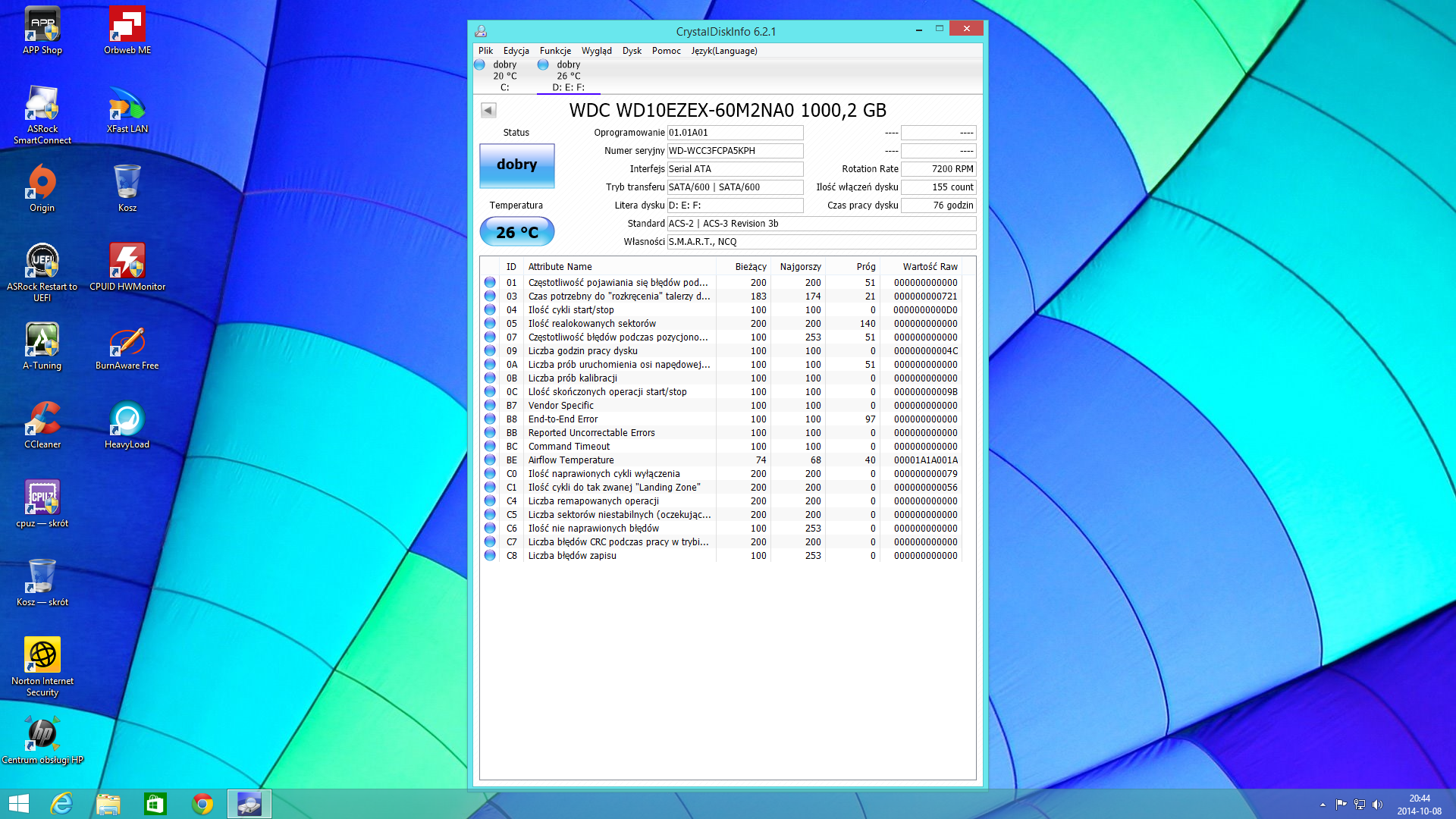Open the HeavyLoad desktop shortcut

[127, 425]
